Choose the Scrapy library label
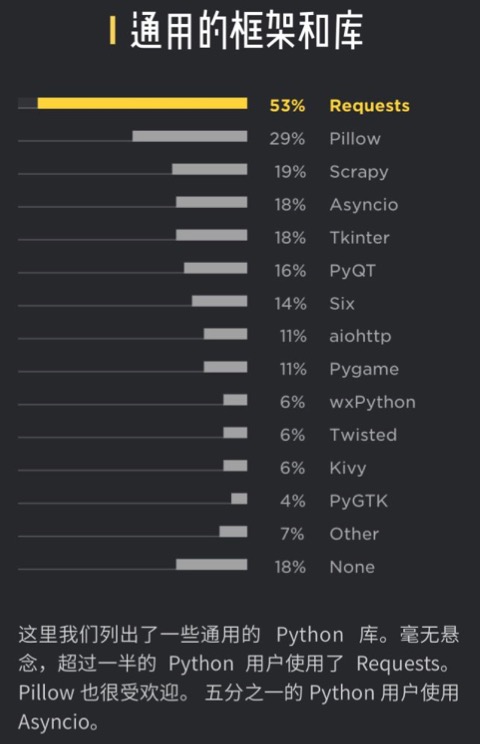480x744 pixels. pyautogui.click(x=359, y=172)
